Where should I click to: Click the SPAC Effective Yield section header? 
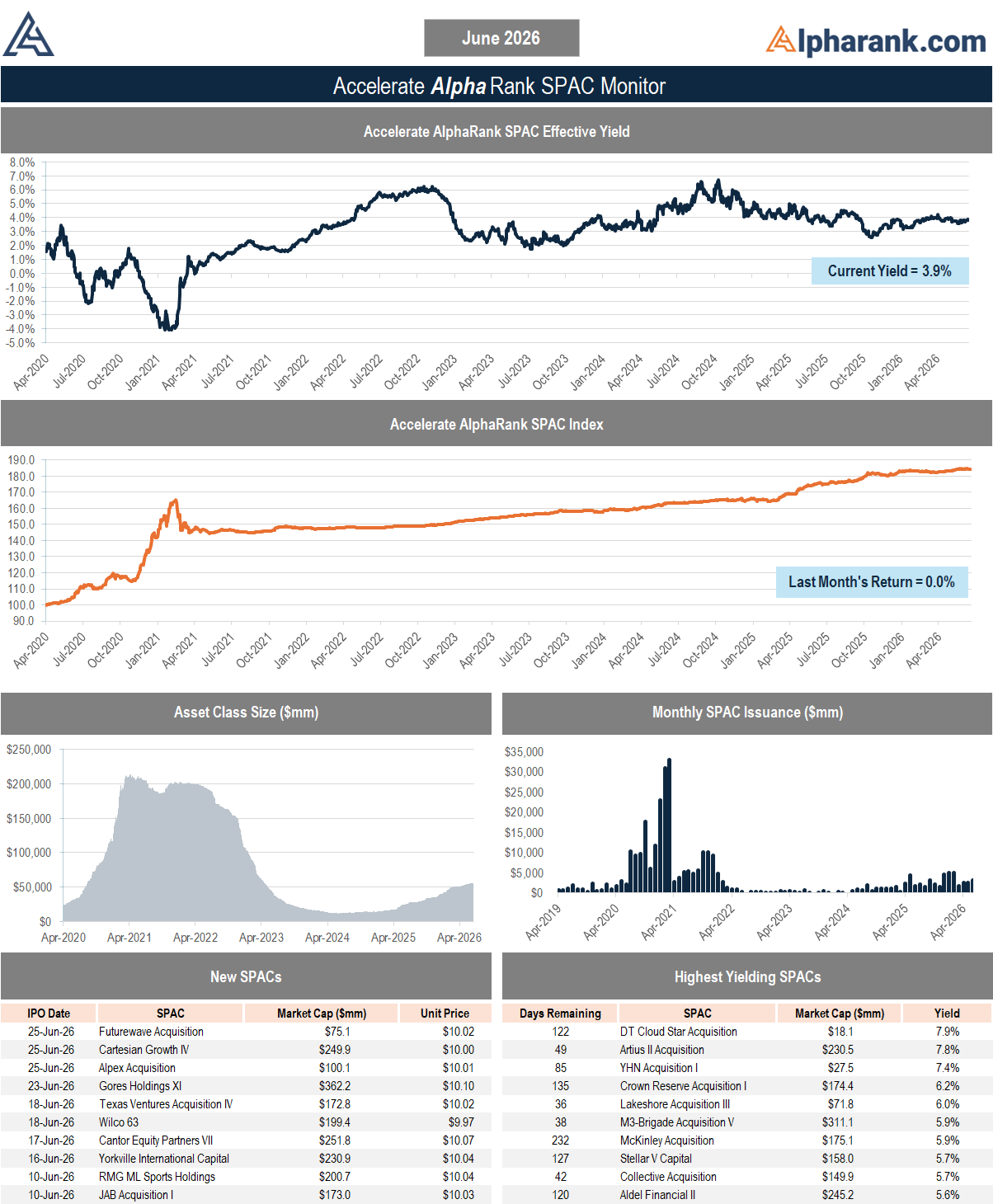496,131
